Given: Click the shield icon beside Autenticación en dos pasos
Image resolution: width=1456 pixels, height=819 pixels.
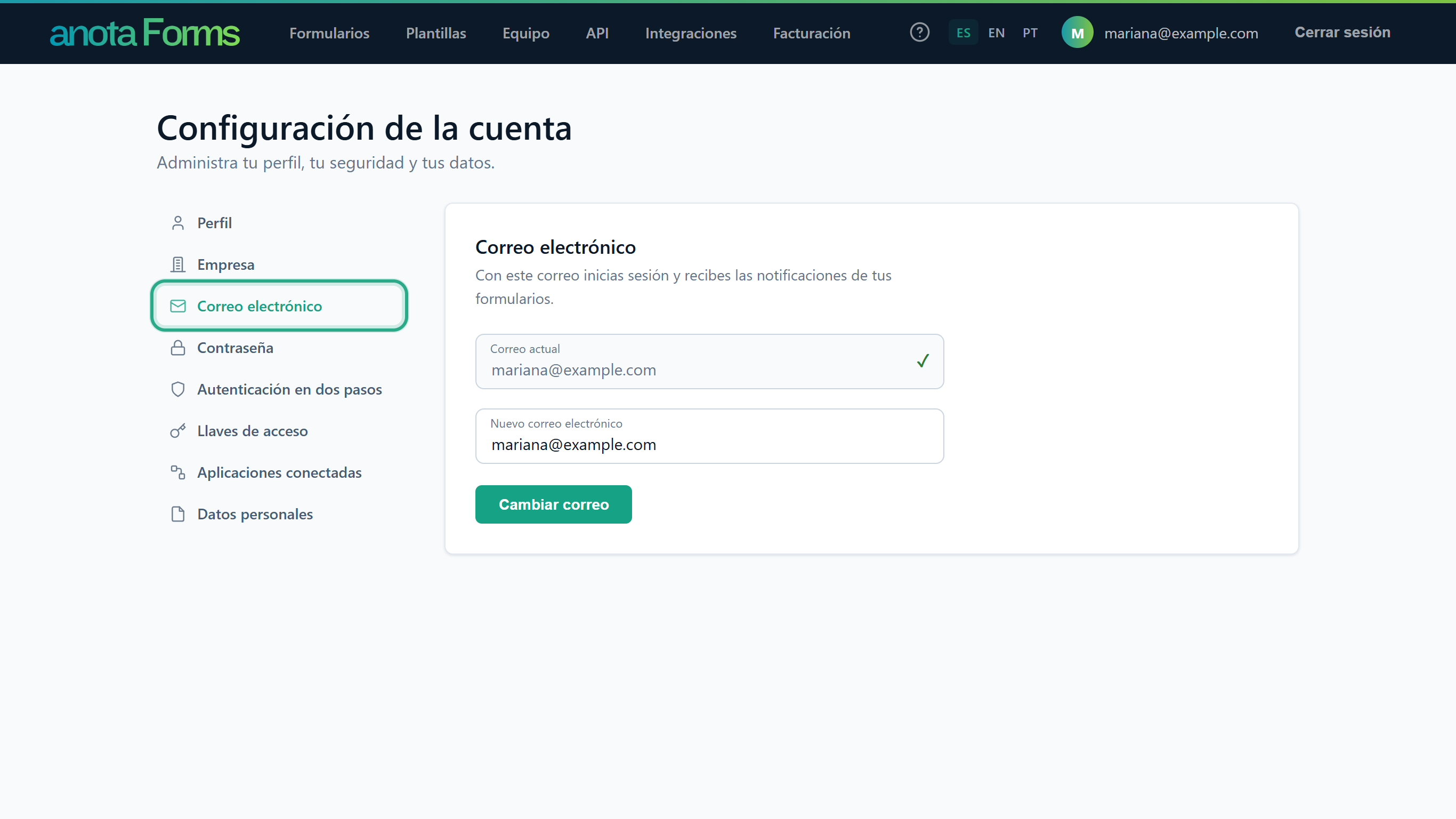Looking at the screenshot, I should point(177,389).
